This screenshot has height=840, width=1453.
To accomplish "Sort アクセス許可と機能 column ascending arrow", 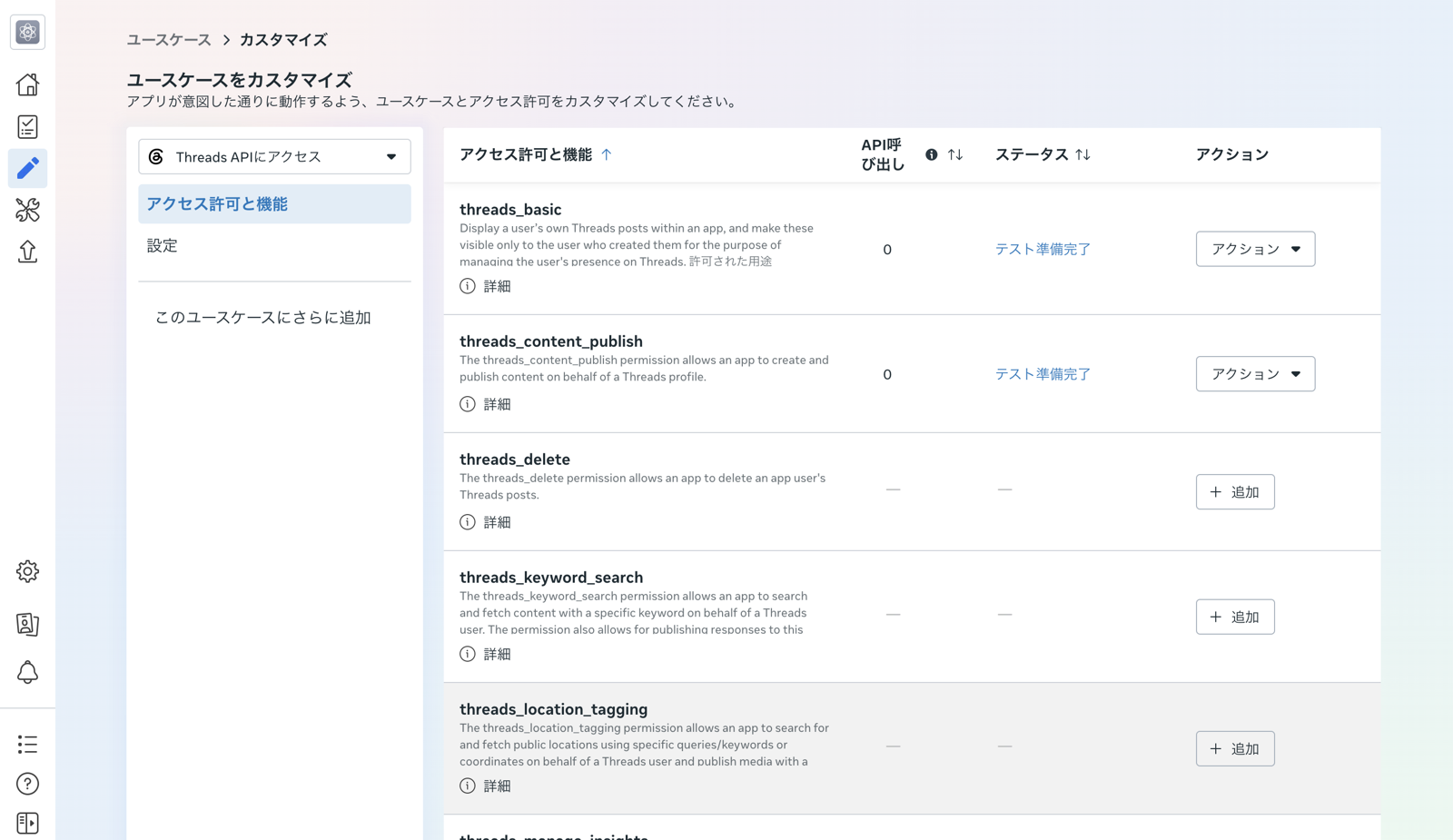I will pos(607,154).
